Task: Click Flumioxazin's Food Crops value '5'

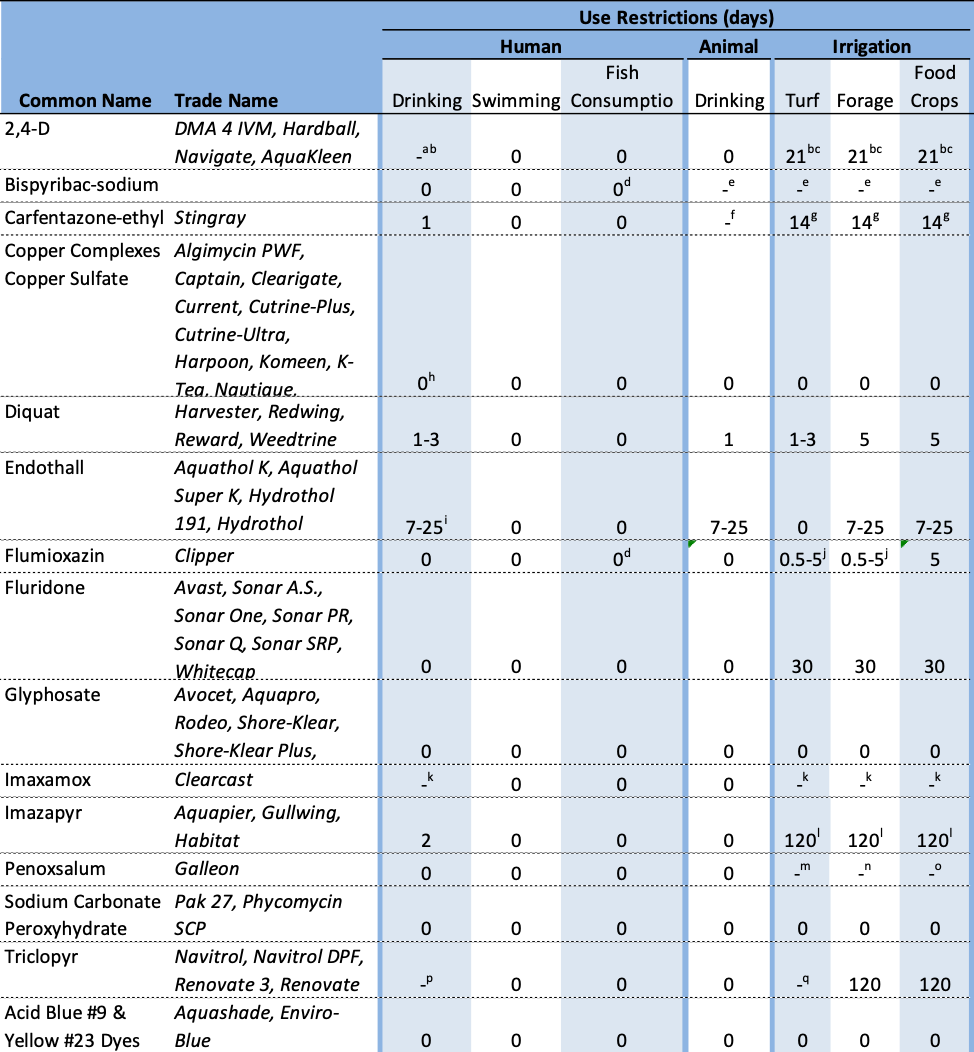Action: pos(934,560)
